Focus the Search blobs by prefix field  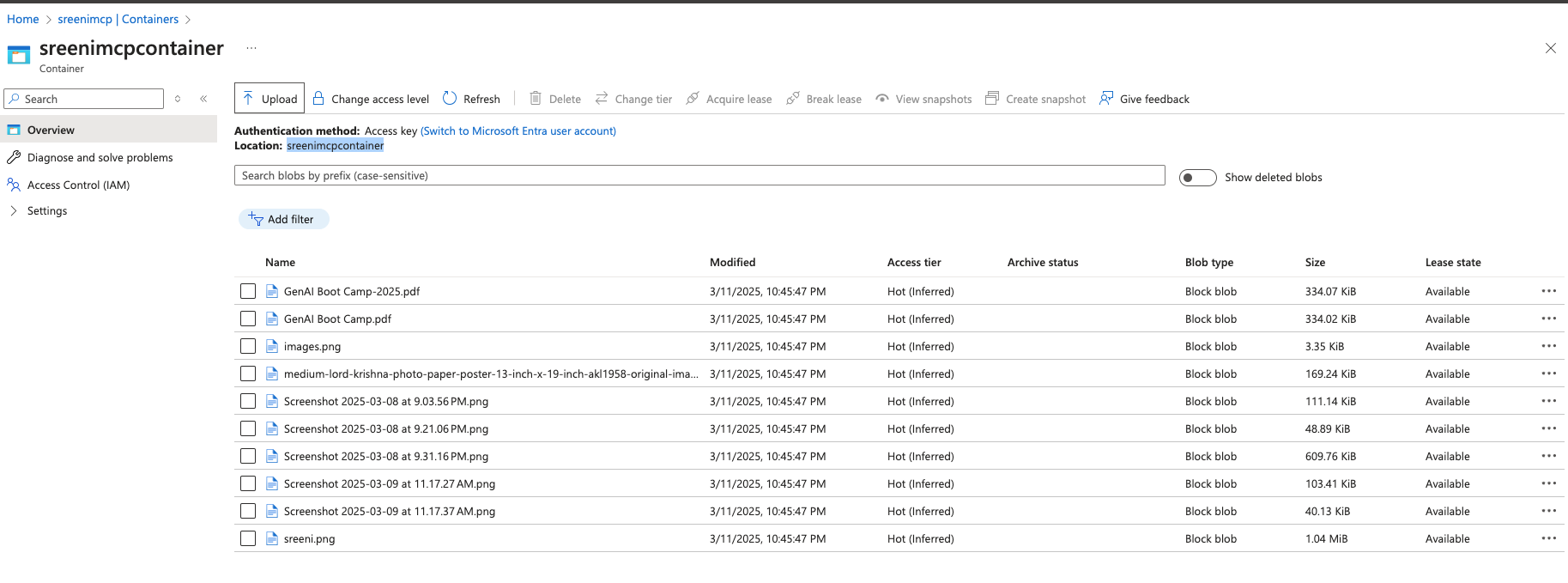coord(699,175)
